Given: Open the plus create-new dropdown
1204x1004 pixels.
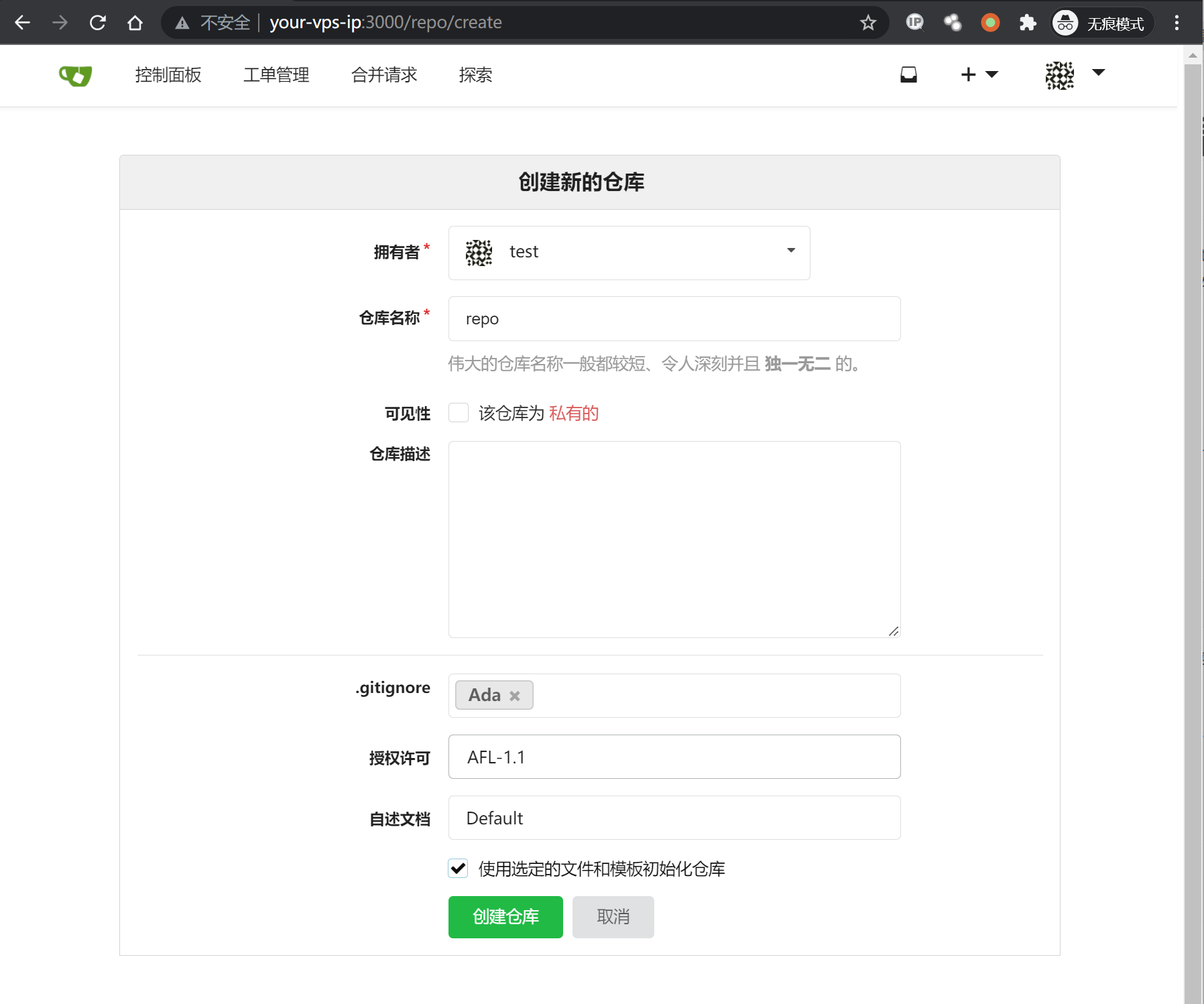Looking at the screenshot, I should (x=979, y=74).
